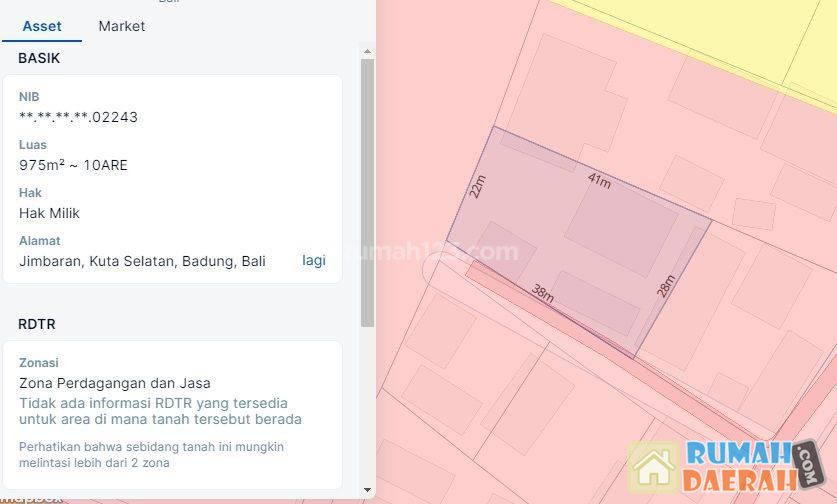Click the Rumah Daerah house logo icon

pyautogui.click(x=653, y=466)
